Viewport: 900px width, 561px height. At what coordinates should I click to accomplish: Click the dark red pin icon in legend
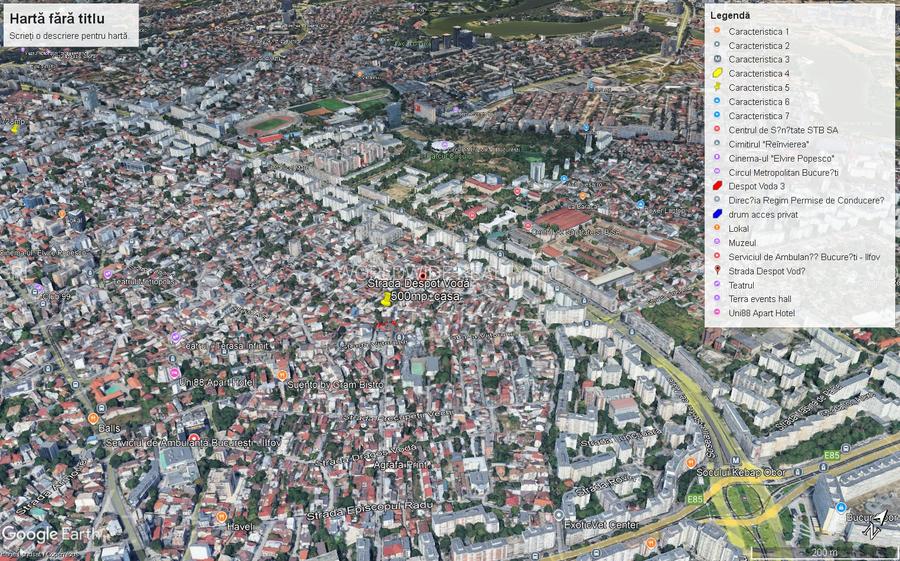tap(717, 270)
